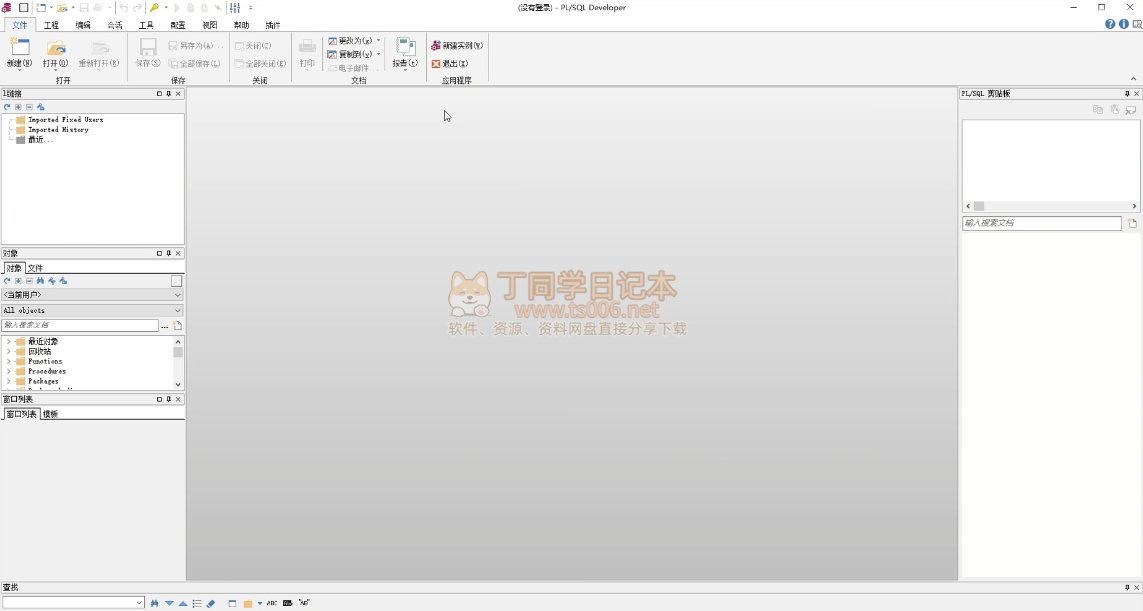
Task: Click the ellipsis button beside object search field
Action: tap(165, 325)
